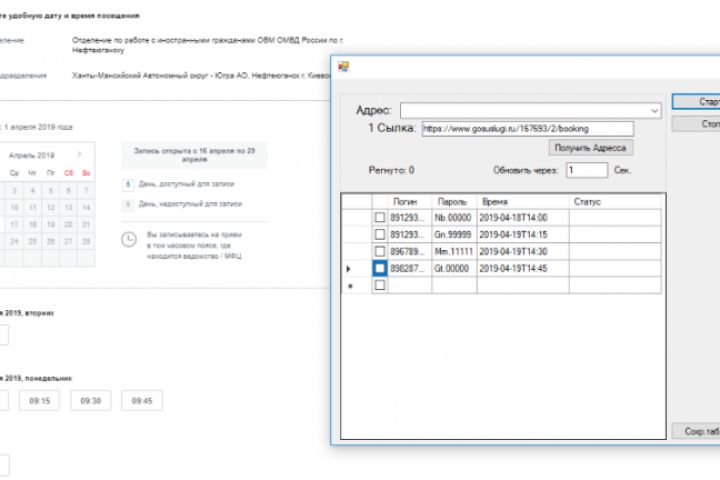Click the Сохр. таб button

696,431
